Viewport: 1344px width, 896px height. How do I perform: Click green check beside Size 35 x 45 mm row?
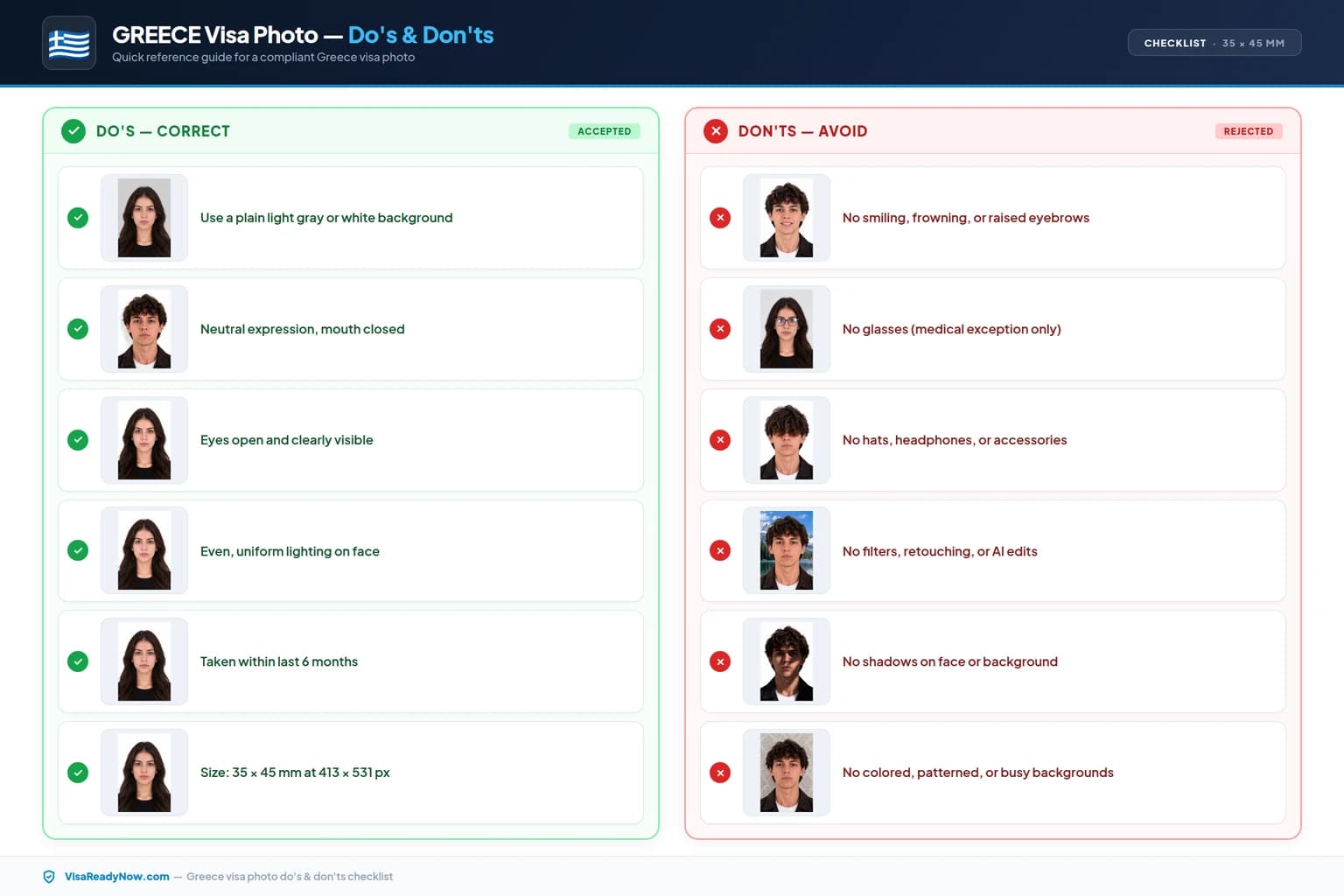[x=78, y=773]
